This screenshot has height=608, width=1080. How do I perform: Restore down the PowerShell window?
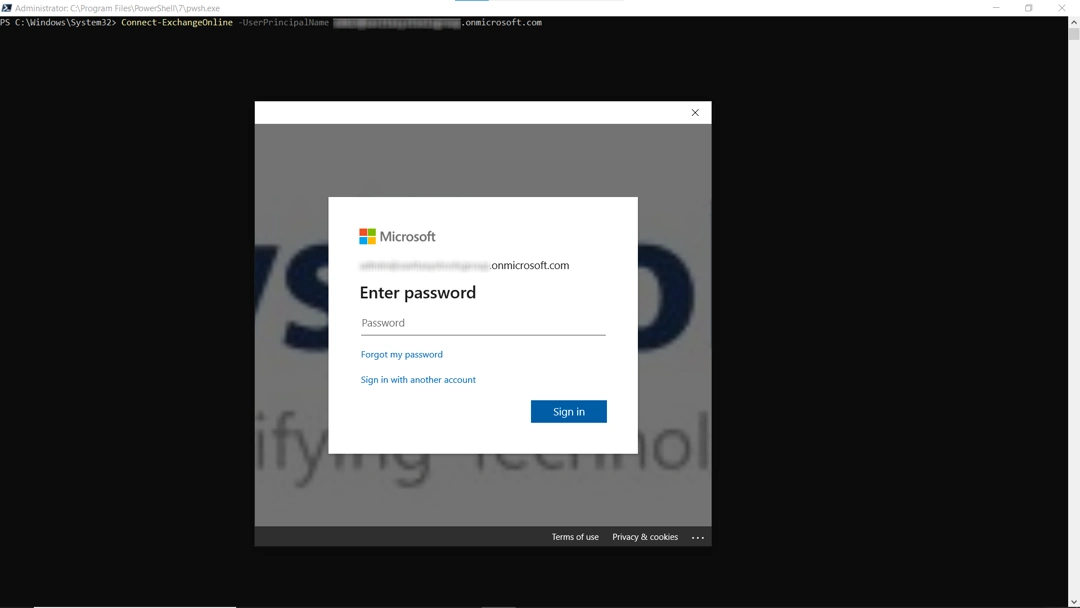click(x=1028, y=8)
